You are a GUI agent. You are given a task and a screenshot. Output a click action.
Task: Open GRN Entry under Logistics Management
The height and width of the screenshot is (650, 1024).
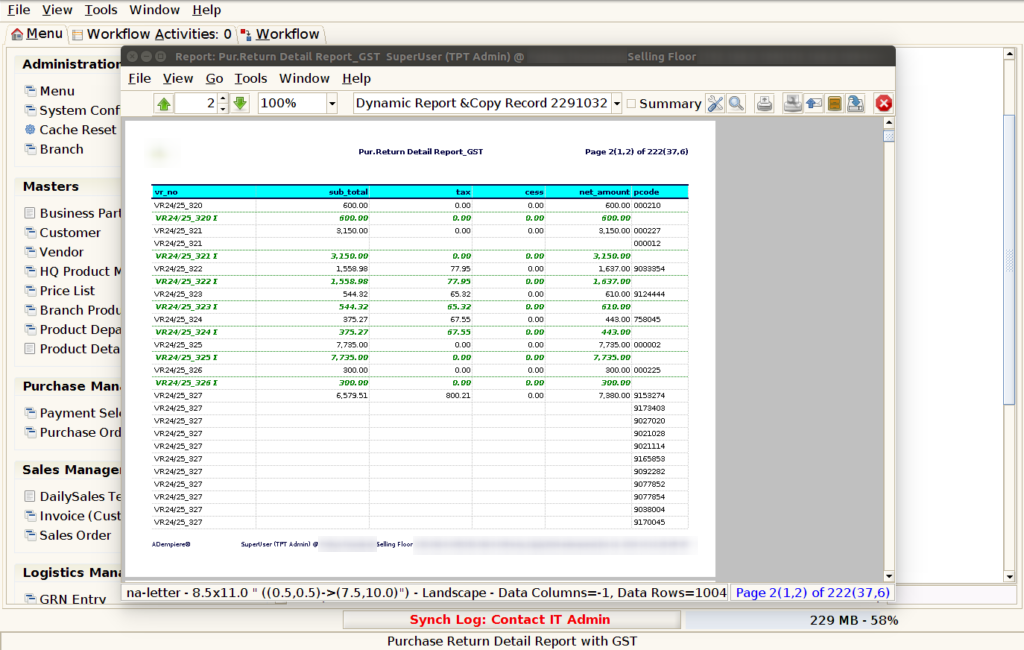point(65,598)
